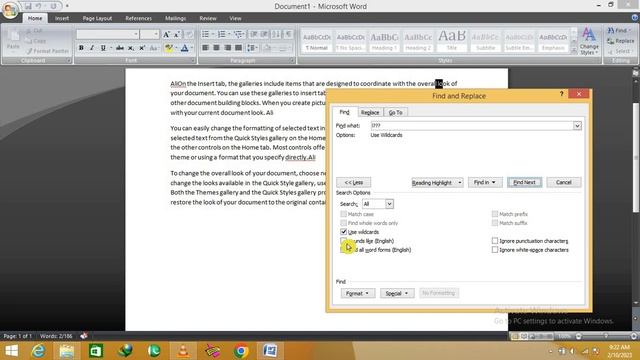
Task: Click the Save icon in Quick Access toolbar
Action: (28, 6)
